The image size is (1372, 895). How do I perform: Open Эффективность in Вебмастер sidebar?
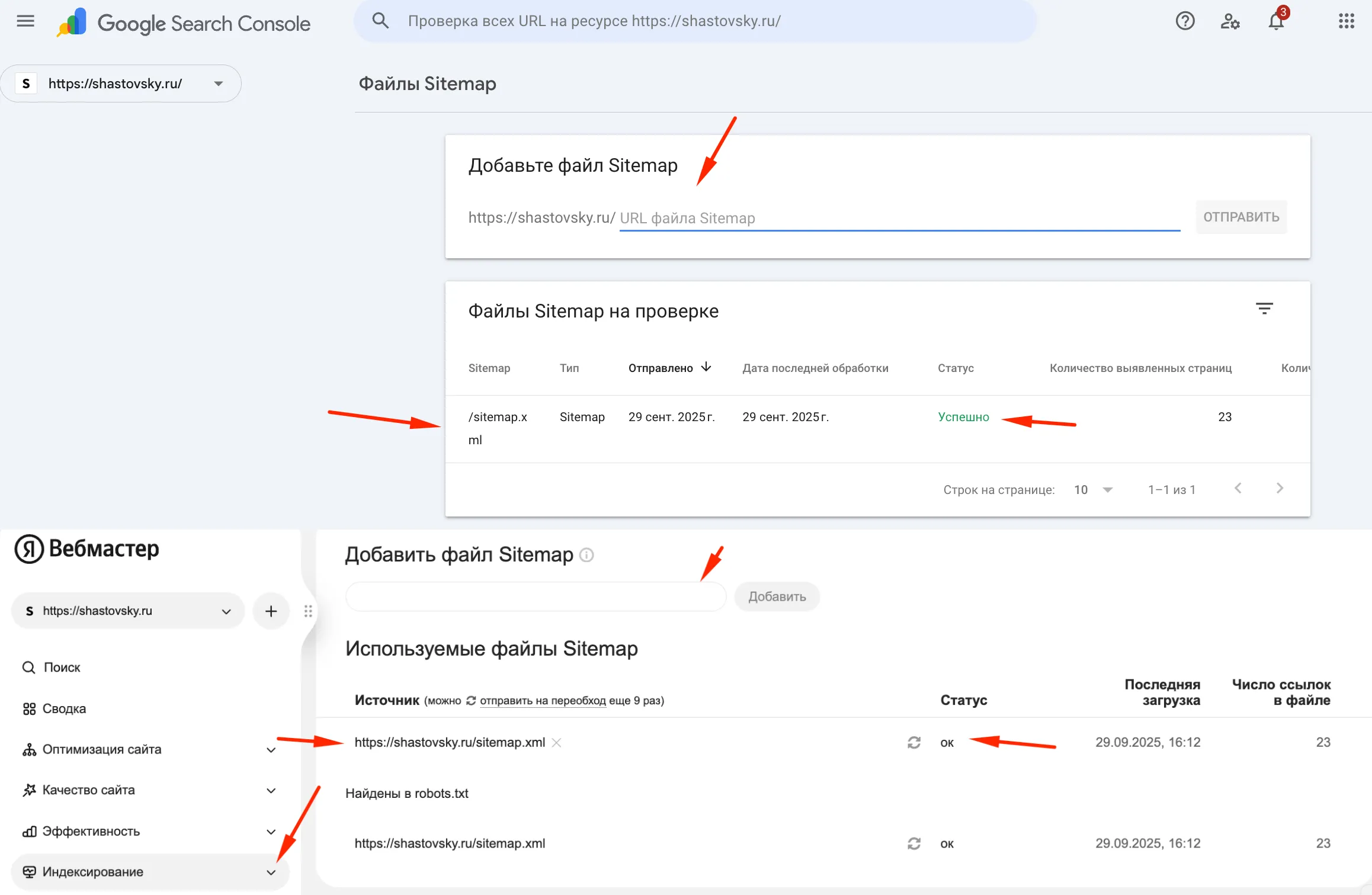click(x=92, y=831)
